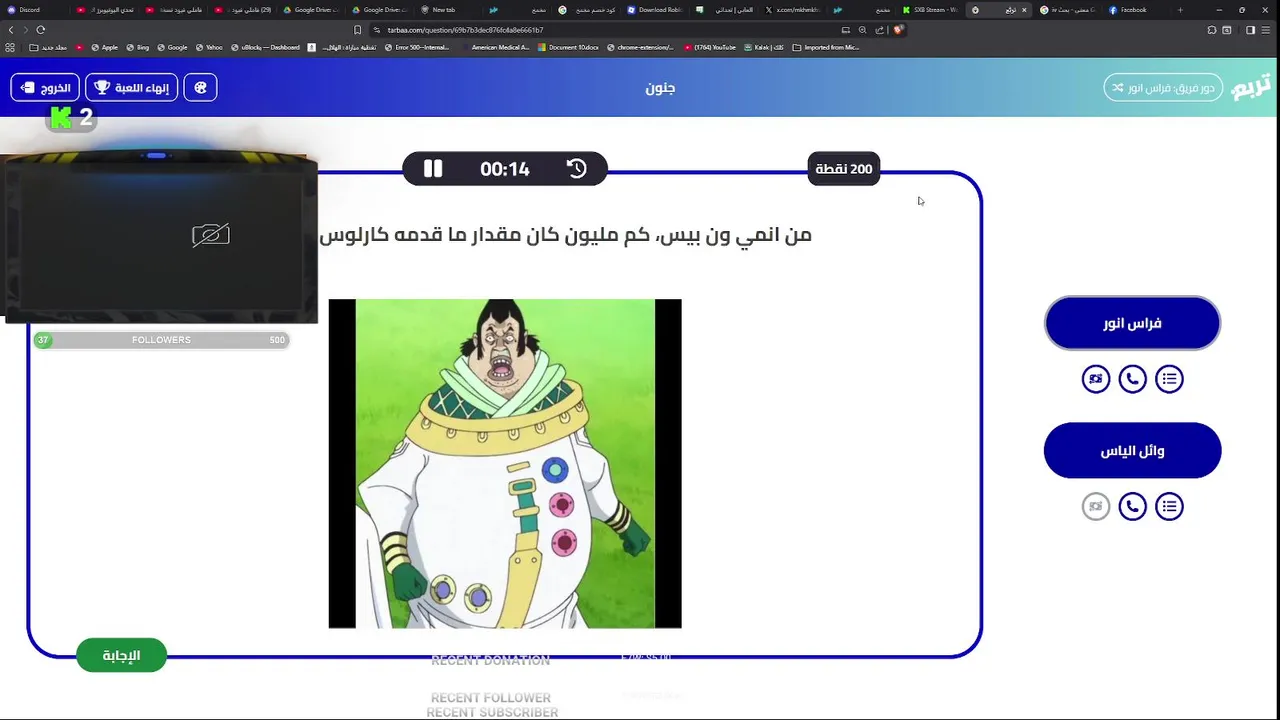The width and height of the screenshot is (1280, 720).
Task: Click the جنون category title
Action: pyautogui.click(x=660, y=88)
